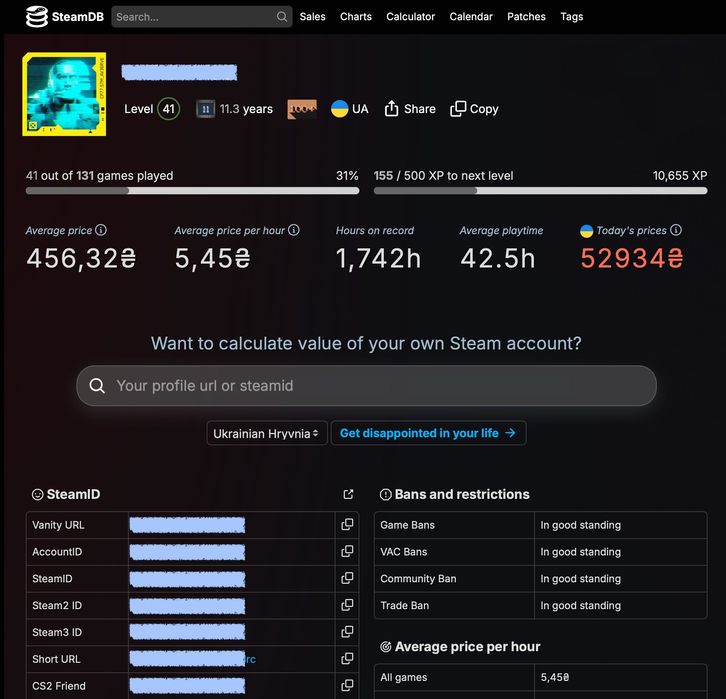This screenshot has width=726, height=699.
Task: Copy the CS2 Friend code
Action: pos(347,686)
